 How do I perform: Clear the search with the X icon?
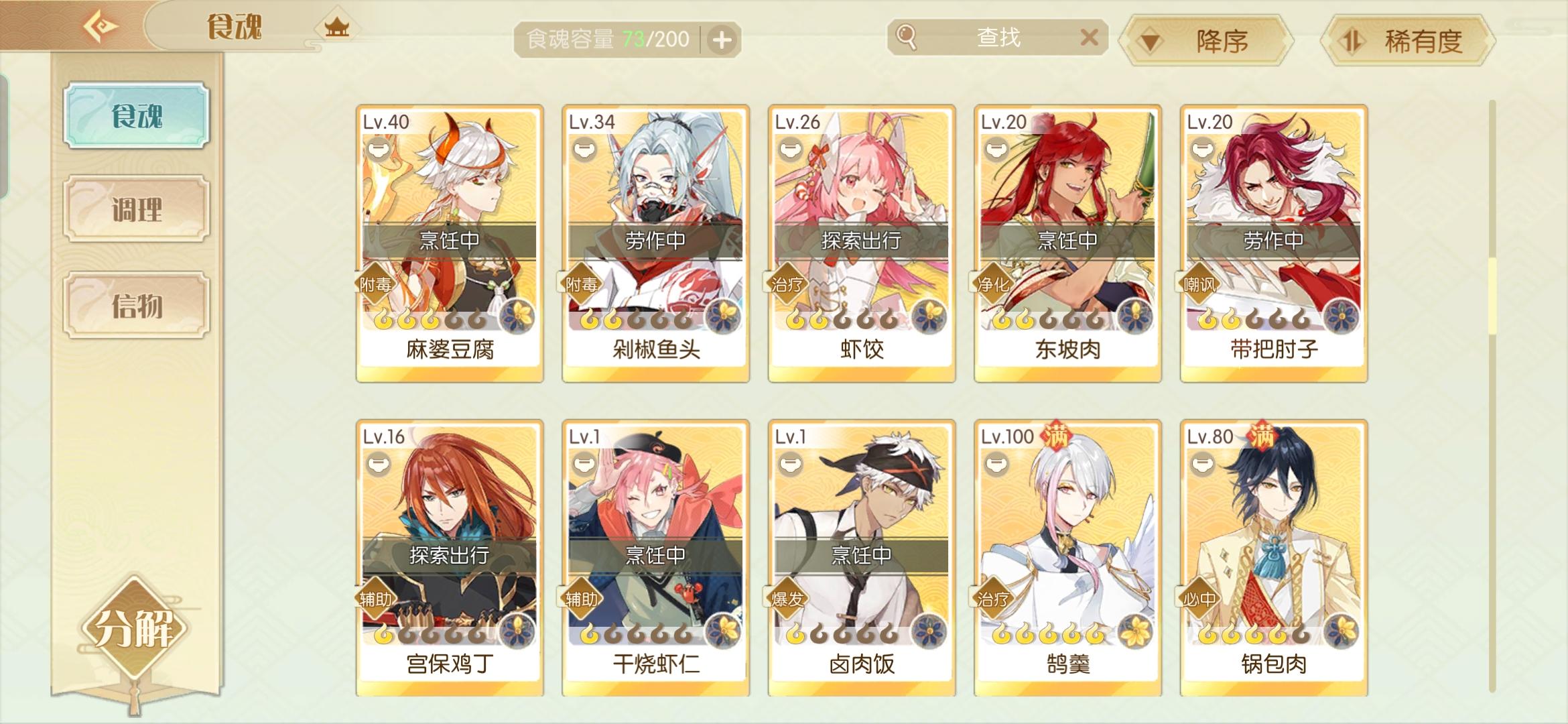[x=1089, y=38]
